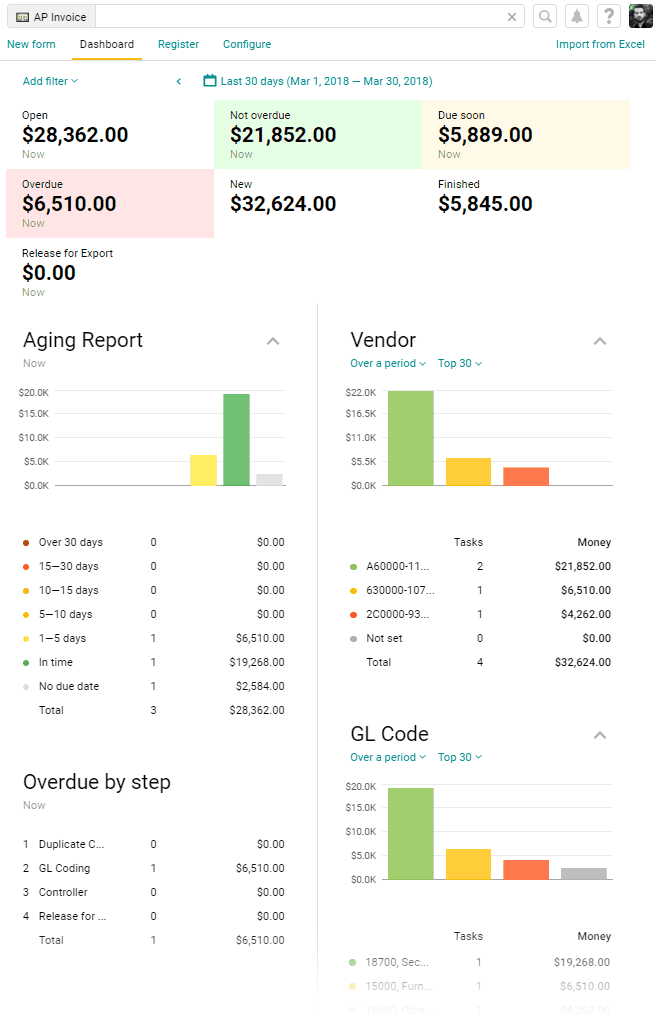This screenshot has width=656, height=1021.
Task: Select the Last 30 days date range
Action: click(x=326, y=81)
